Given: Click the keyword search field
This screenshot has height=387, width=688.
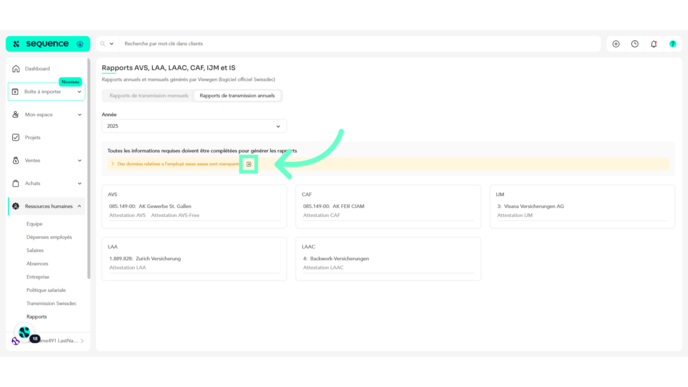Looking at the screenshot, I should point(360,44).
